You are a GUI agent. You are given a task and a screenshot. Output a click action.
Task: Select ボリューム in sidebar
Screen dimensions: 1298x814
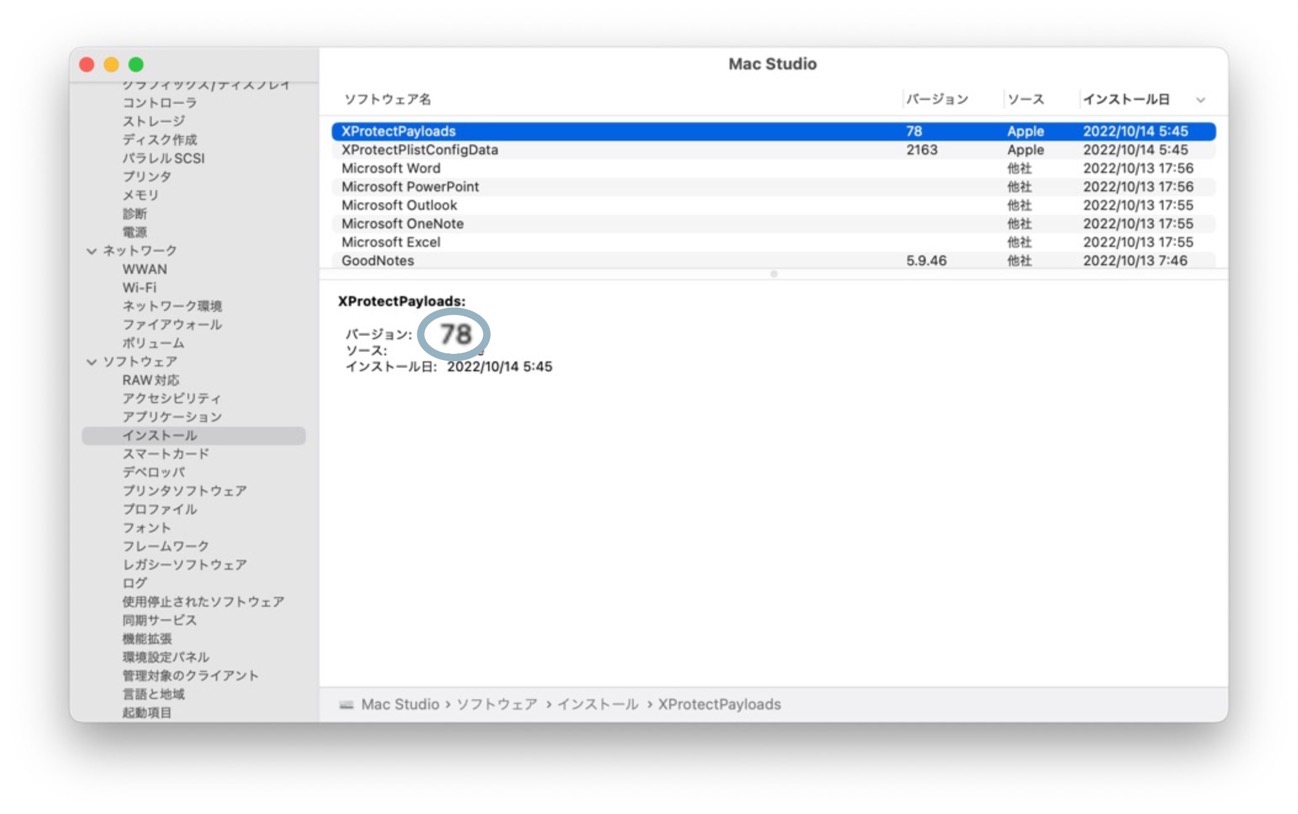[x=153, y=343]
